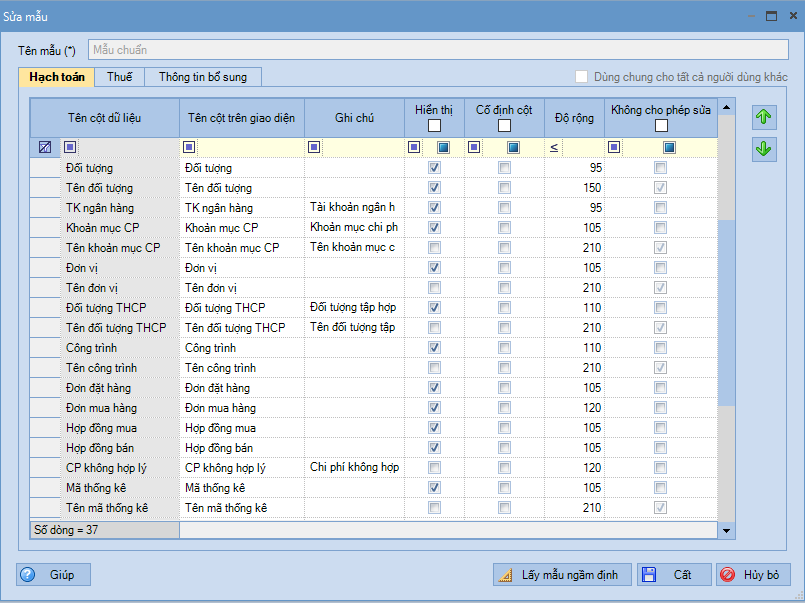Open the Thông tin bổ sung tab
Image resolution: width=805 pixels, height=603 pixels.
pos(203,77)
